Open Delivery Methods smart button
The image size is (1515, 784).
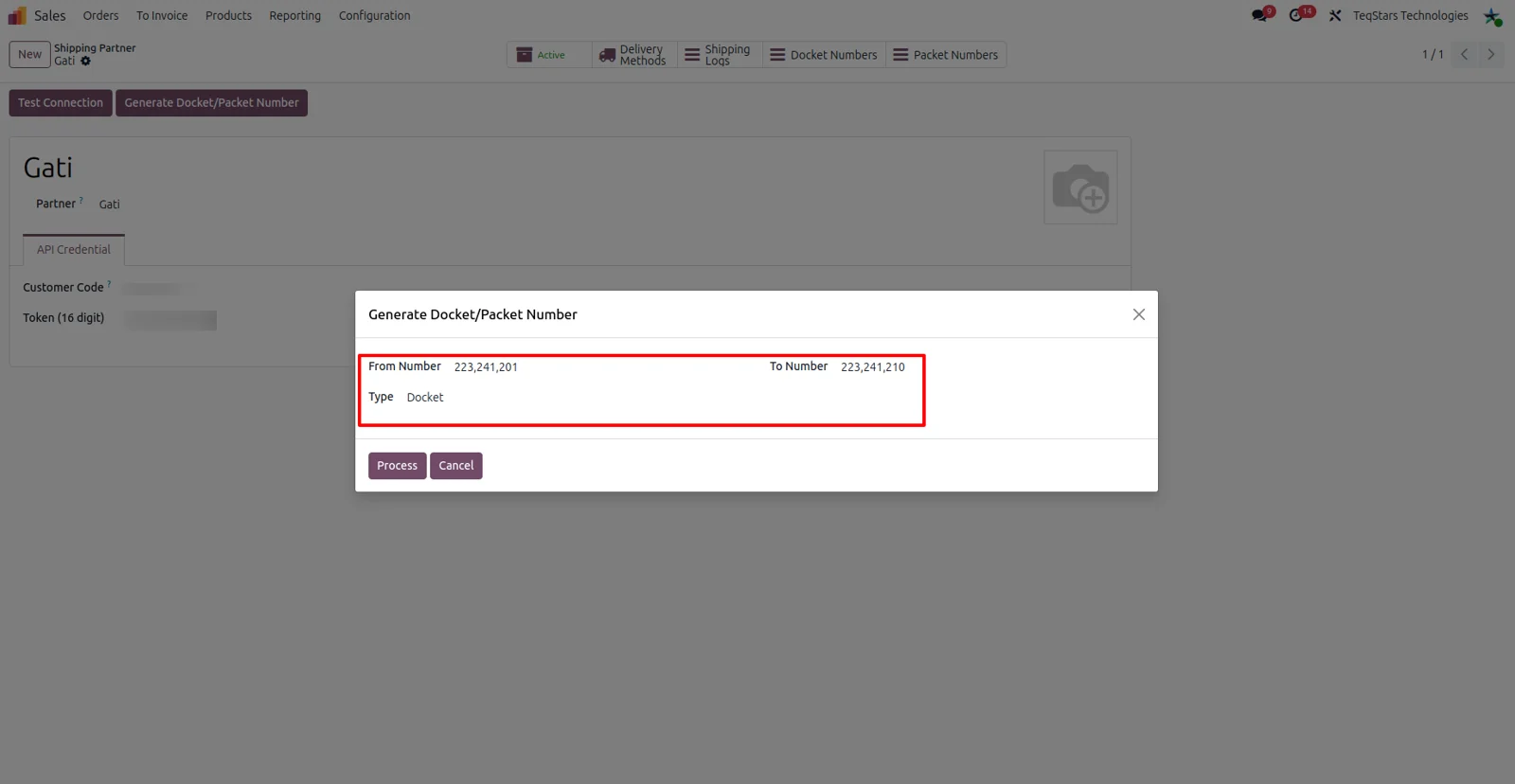click(634, 55)
